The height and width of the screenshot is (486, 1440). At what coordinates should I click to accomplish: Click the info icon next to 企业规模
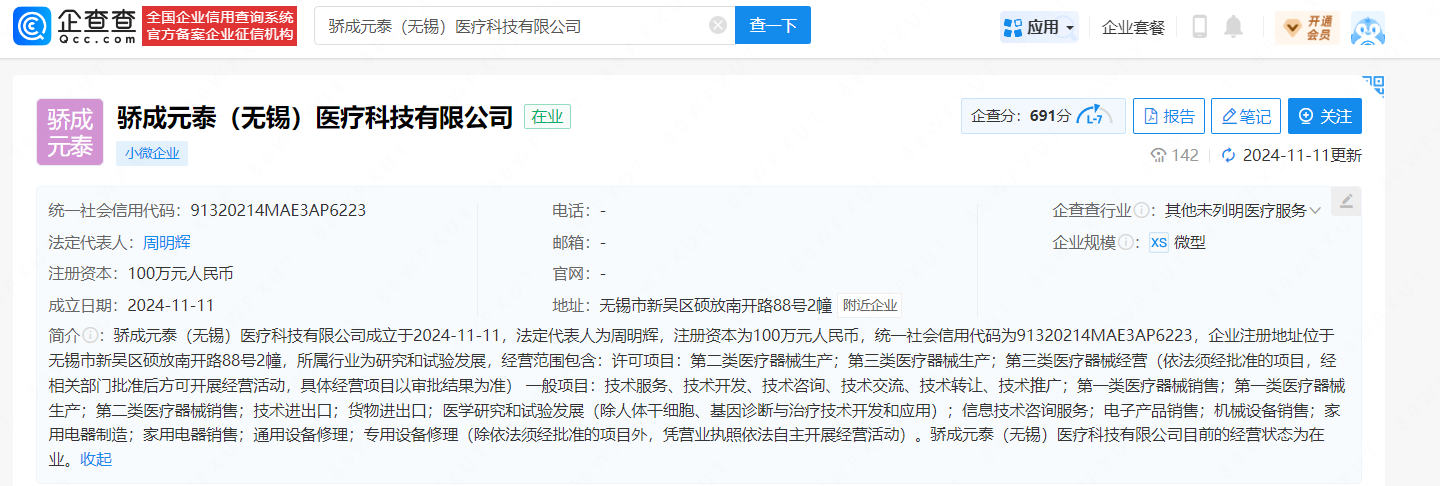tap(1125, 242)
